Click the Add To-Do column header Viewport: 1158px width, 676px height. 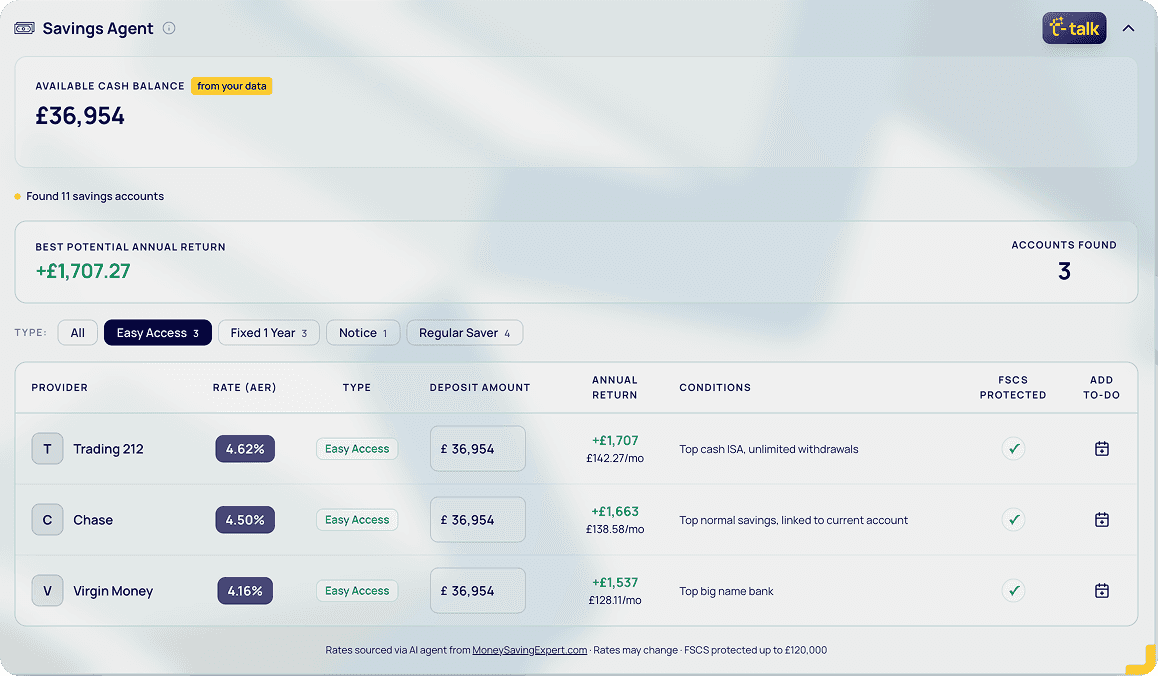[1102, 387]
